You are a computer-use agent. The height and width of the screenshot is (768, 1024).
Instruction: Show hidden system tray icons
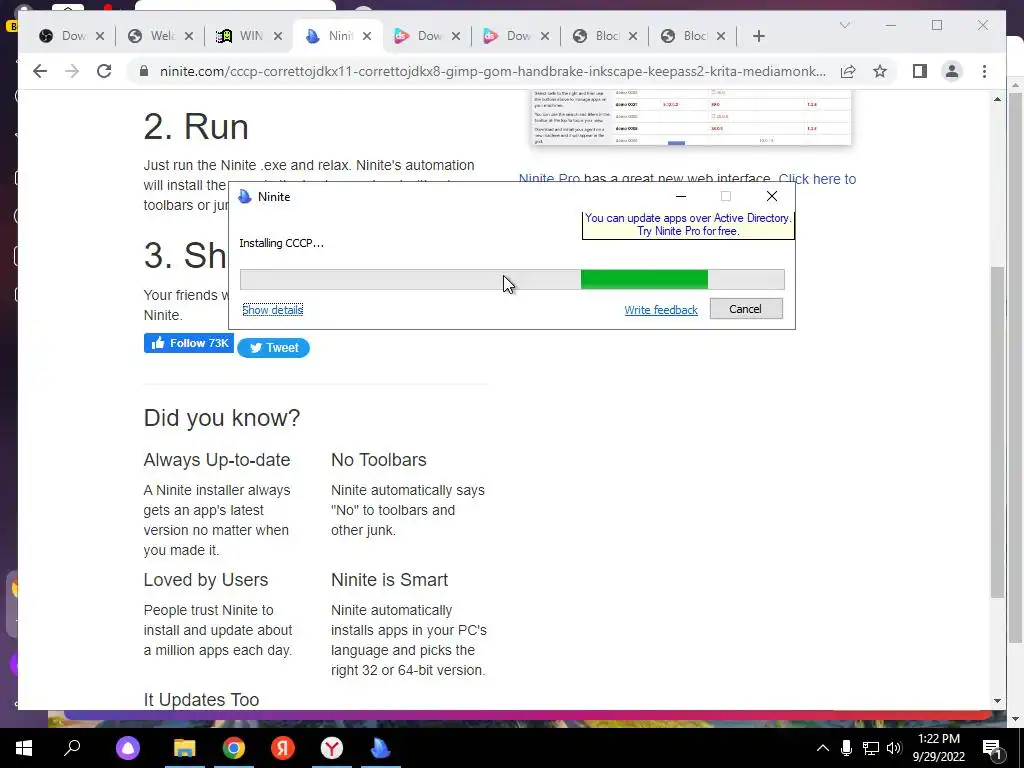823,748
